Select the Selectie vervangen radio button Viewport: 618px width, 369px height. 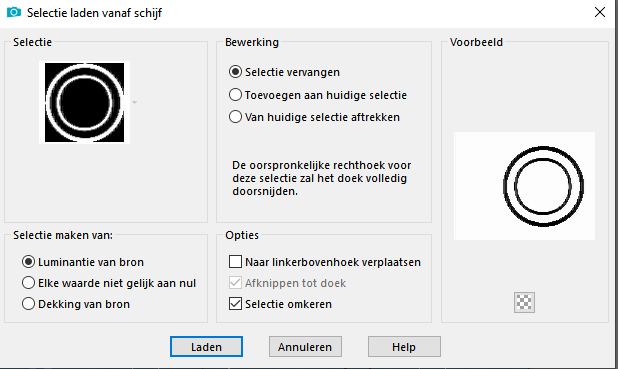(235, 72)
